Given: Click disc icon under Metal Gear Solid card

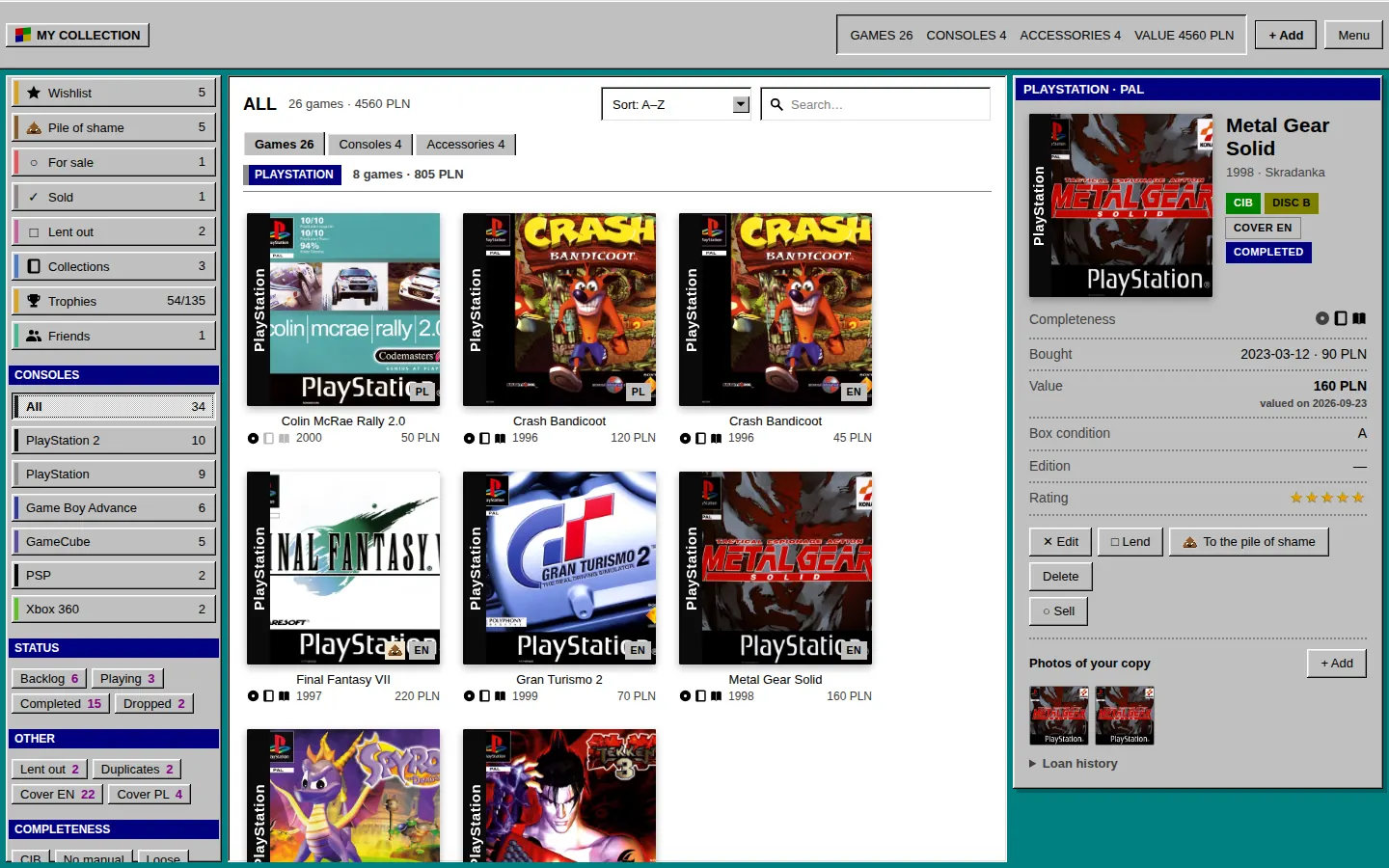Looking at the screenshot, I should pos(685,695).
